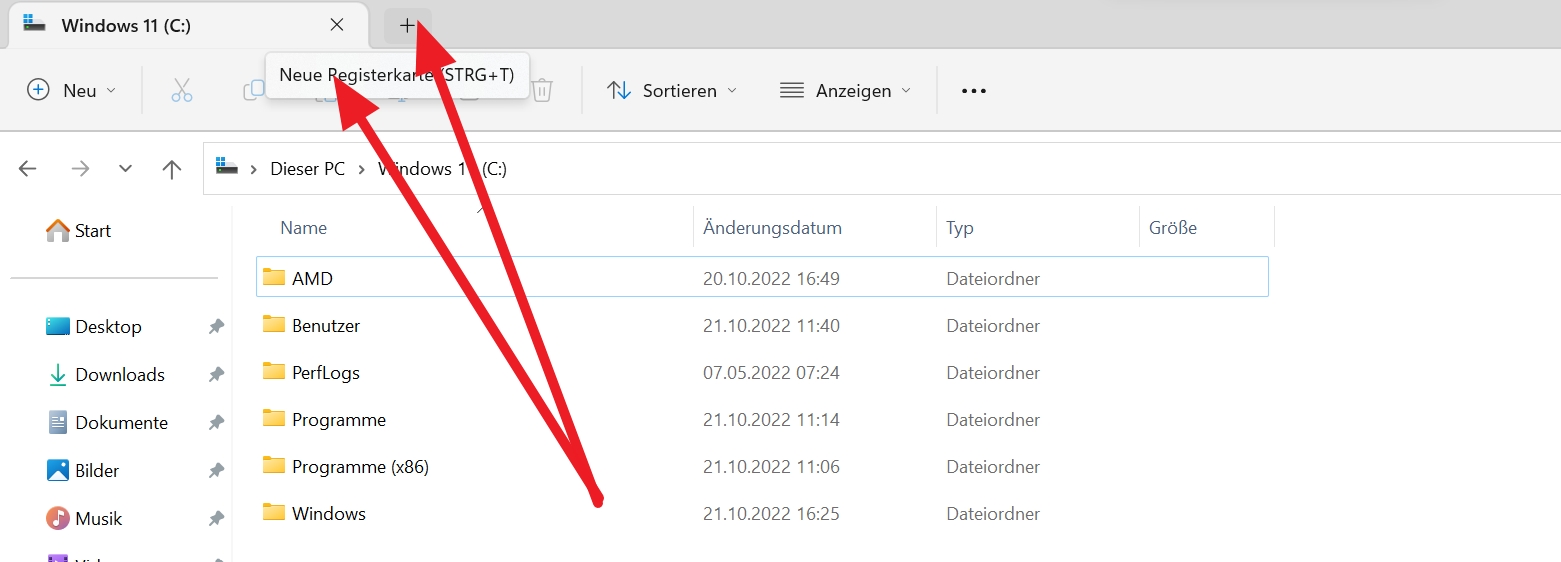This screenshot has height=562, width=1561.
Task: Click the Start home icon
Action: coord(58,230)
